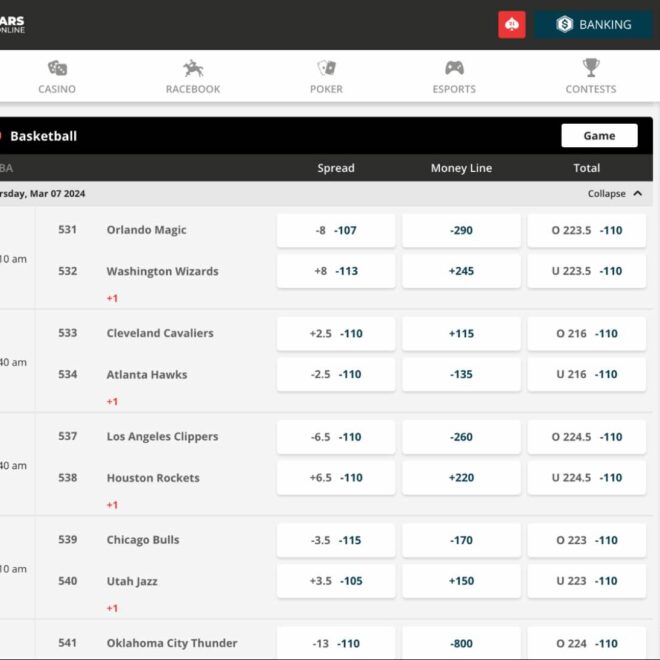Screen dimensions: 660x660
Task: Select Oklahoma City Thunder spread -13 -110
Action: point(336,643)
